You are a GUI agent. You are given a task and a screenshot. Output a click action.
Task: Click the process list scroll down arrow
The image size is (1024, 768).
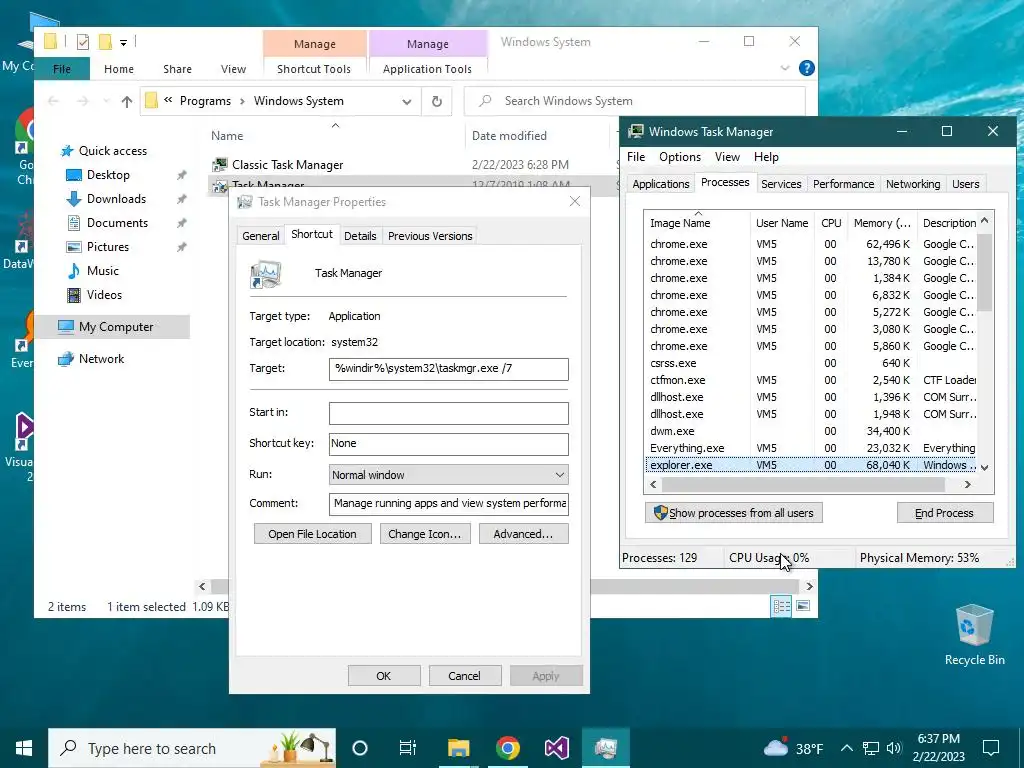tap(985, 468)
